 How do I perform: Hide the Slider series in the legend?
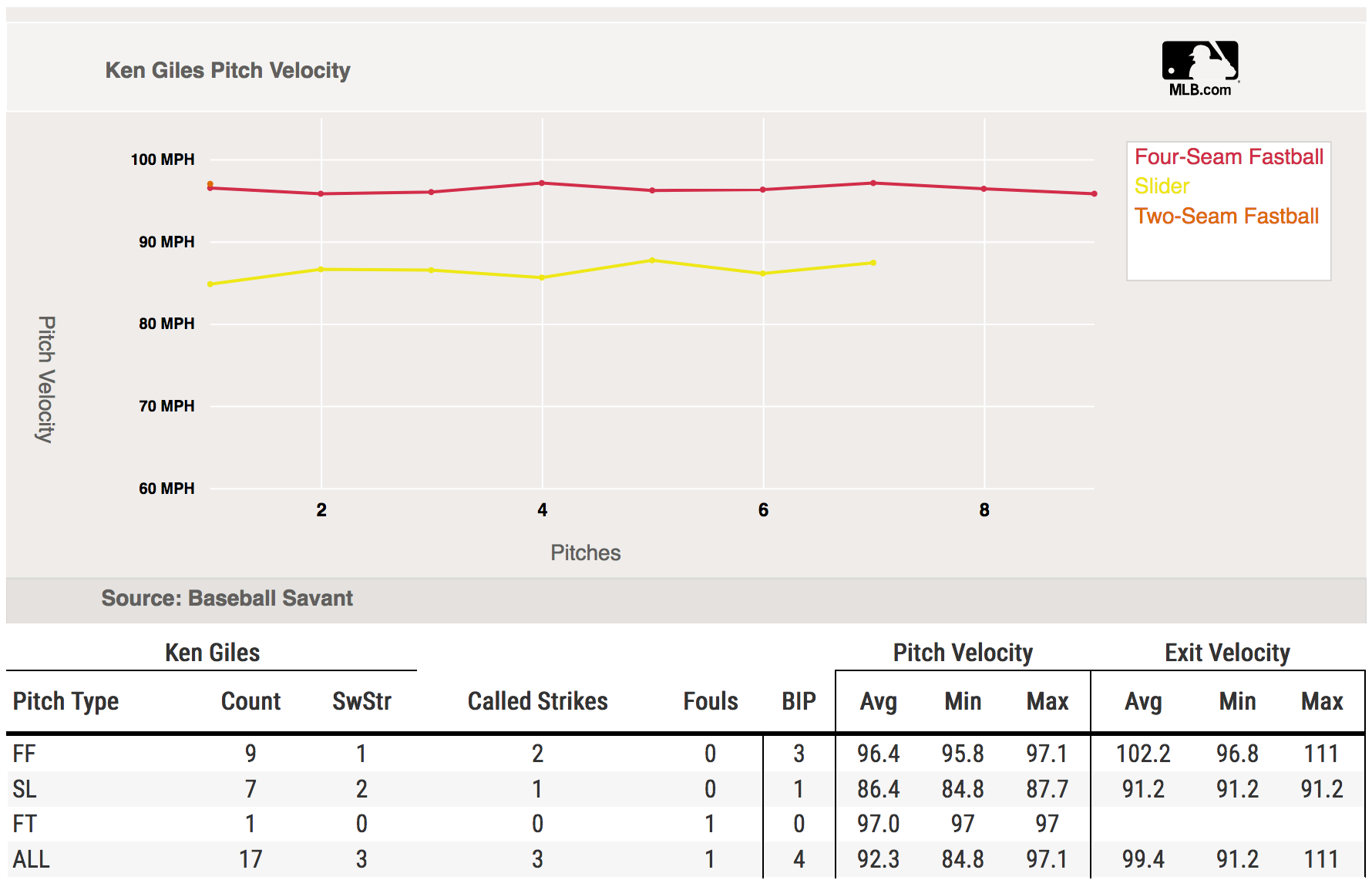1162,186
